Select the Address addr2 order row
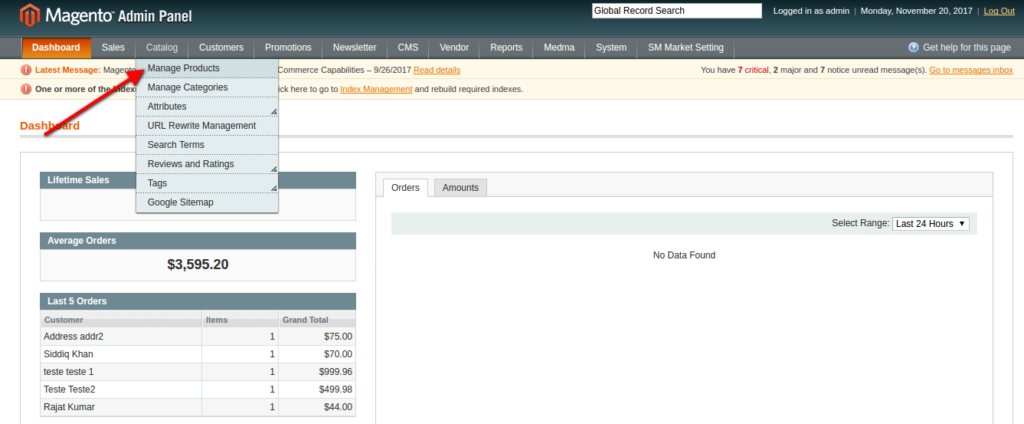The width and height of the screenshot is (1024, 424). pyautogui.click(x=198, y=336)
